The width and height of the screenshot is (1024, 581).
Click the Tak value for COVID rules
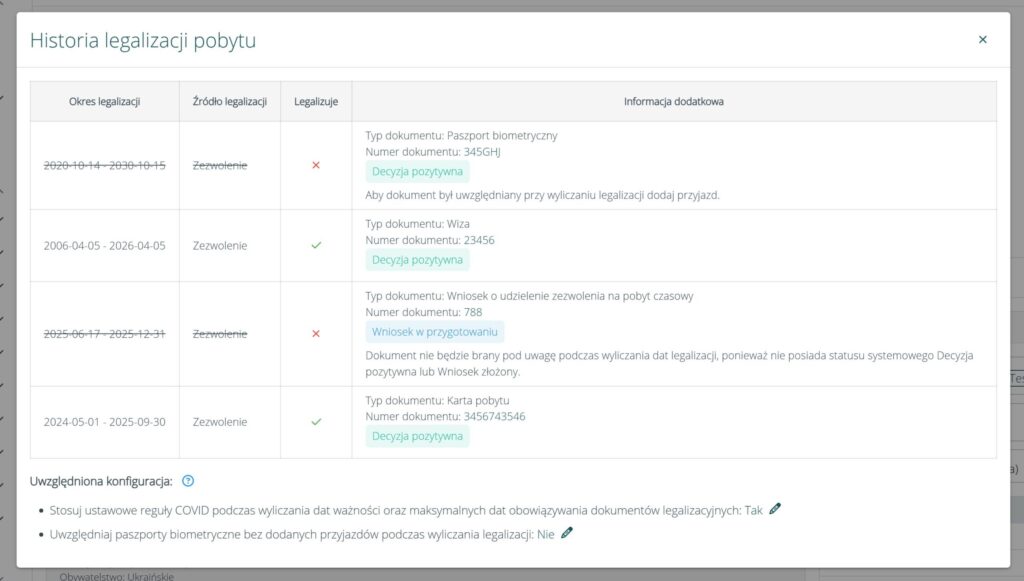coord(754,510)
